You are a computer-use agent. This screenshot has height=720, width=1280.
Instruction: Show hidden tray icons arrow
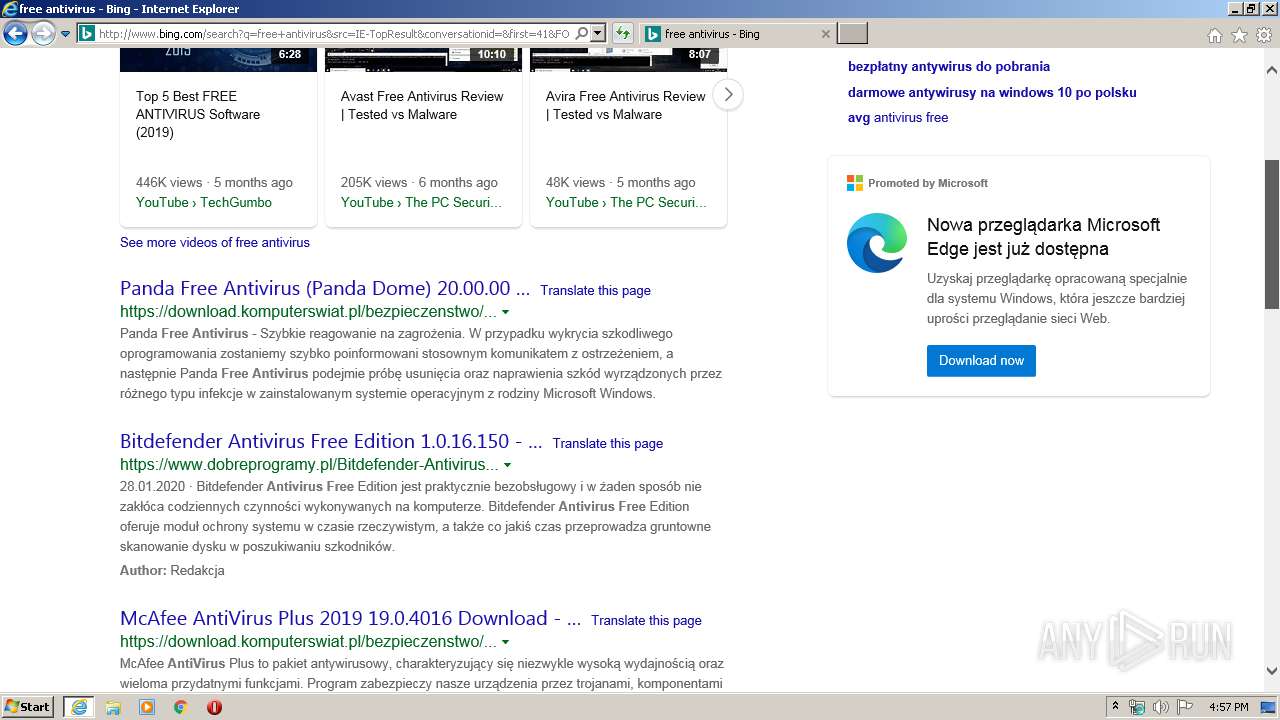pos(1115,707)
